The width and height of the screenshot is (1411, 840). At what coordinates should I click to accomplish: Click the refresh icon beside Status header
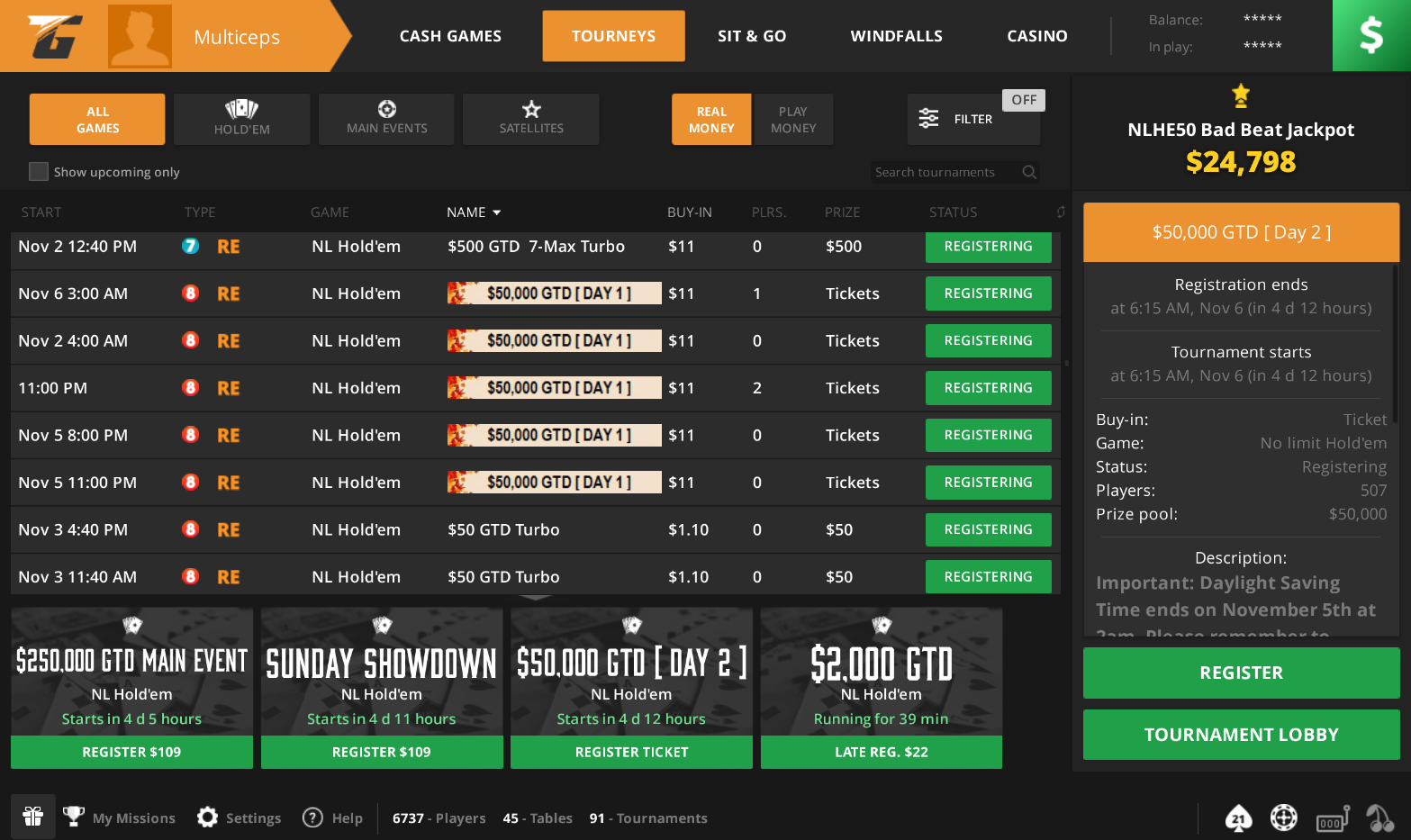(x=1061, y=212)
